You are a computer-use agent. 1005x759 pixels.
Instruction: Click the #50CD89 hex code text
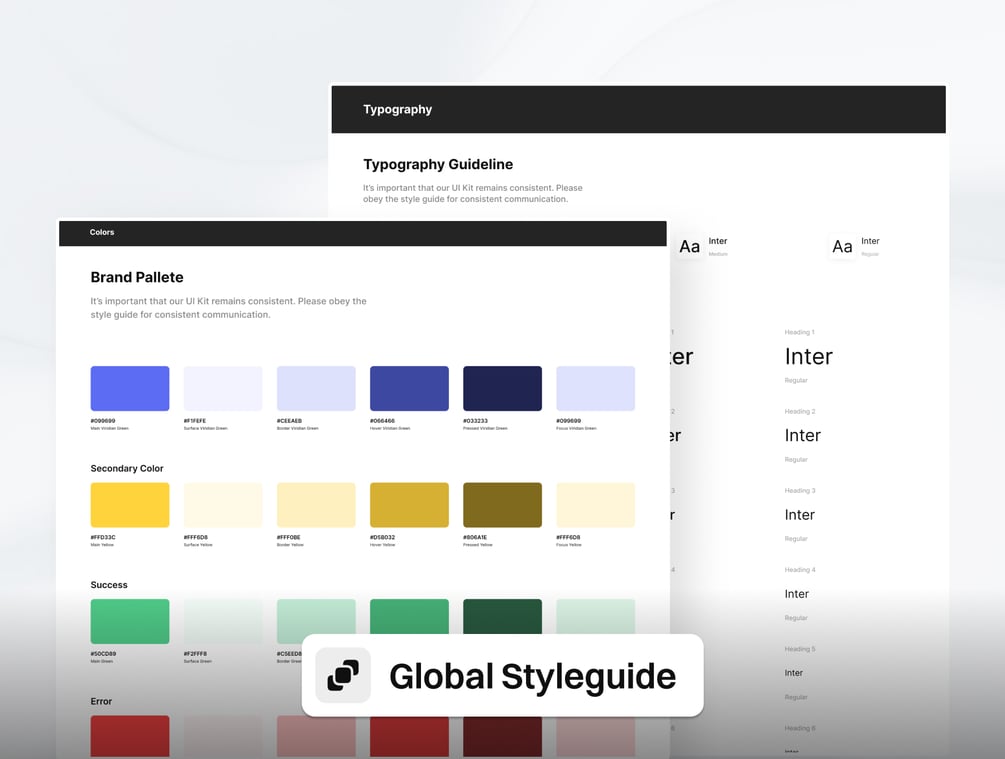[x=103, y=654]
